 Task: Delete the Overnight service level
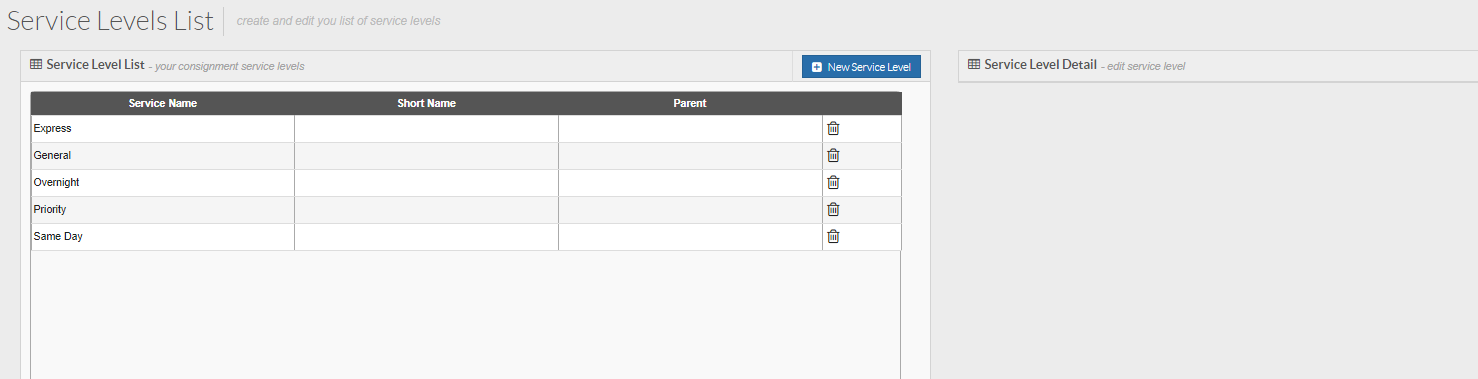[833, 182]
